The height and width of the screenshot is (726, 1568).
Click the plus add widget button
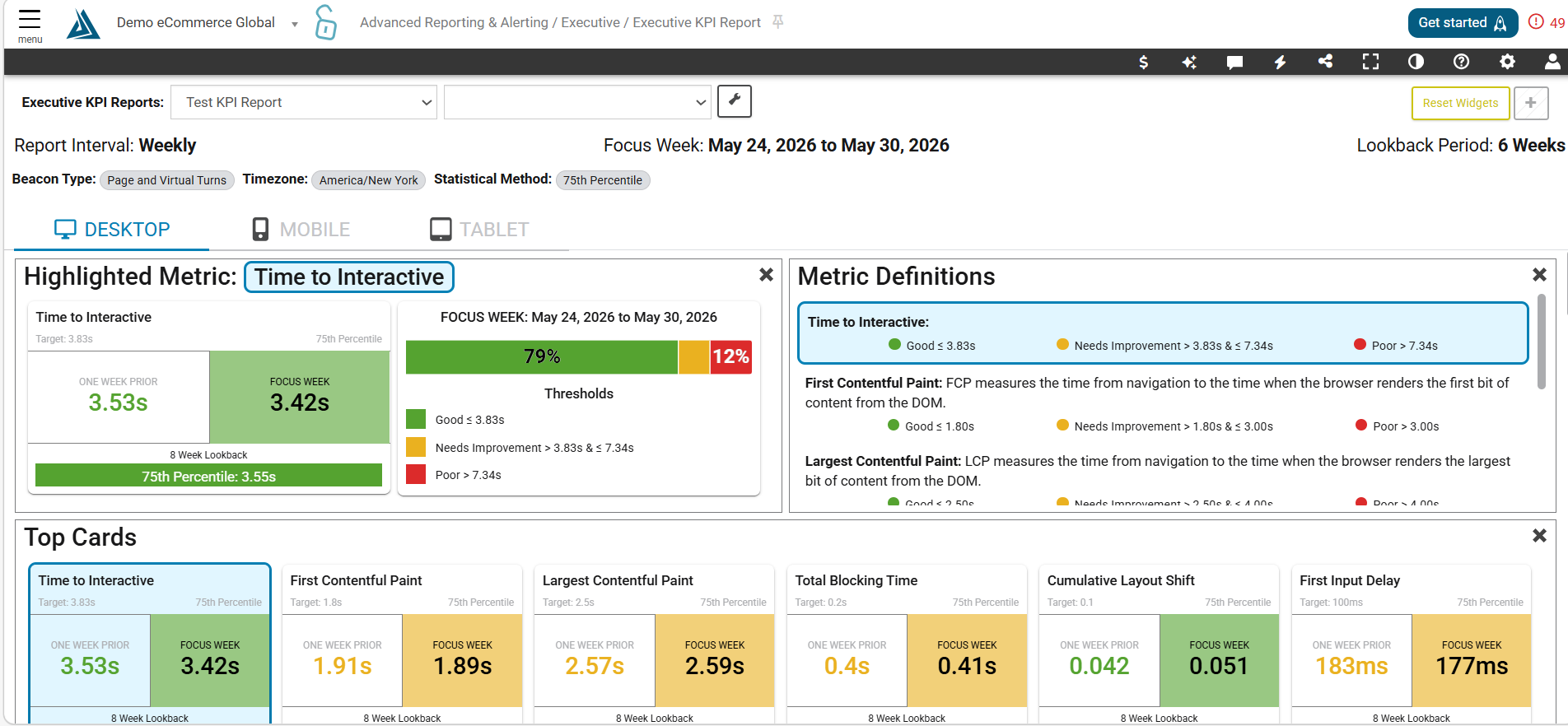pyautogui.click(x=1531, y=103)
